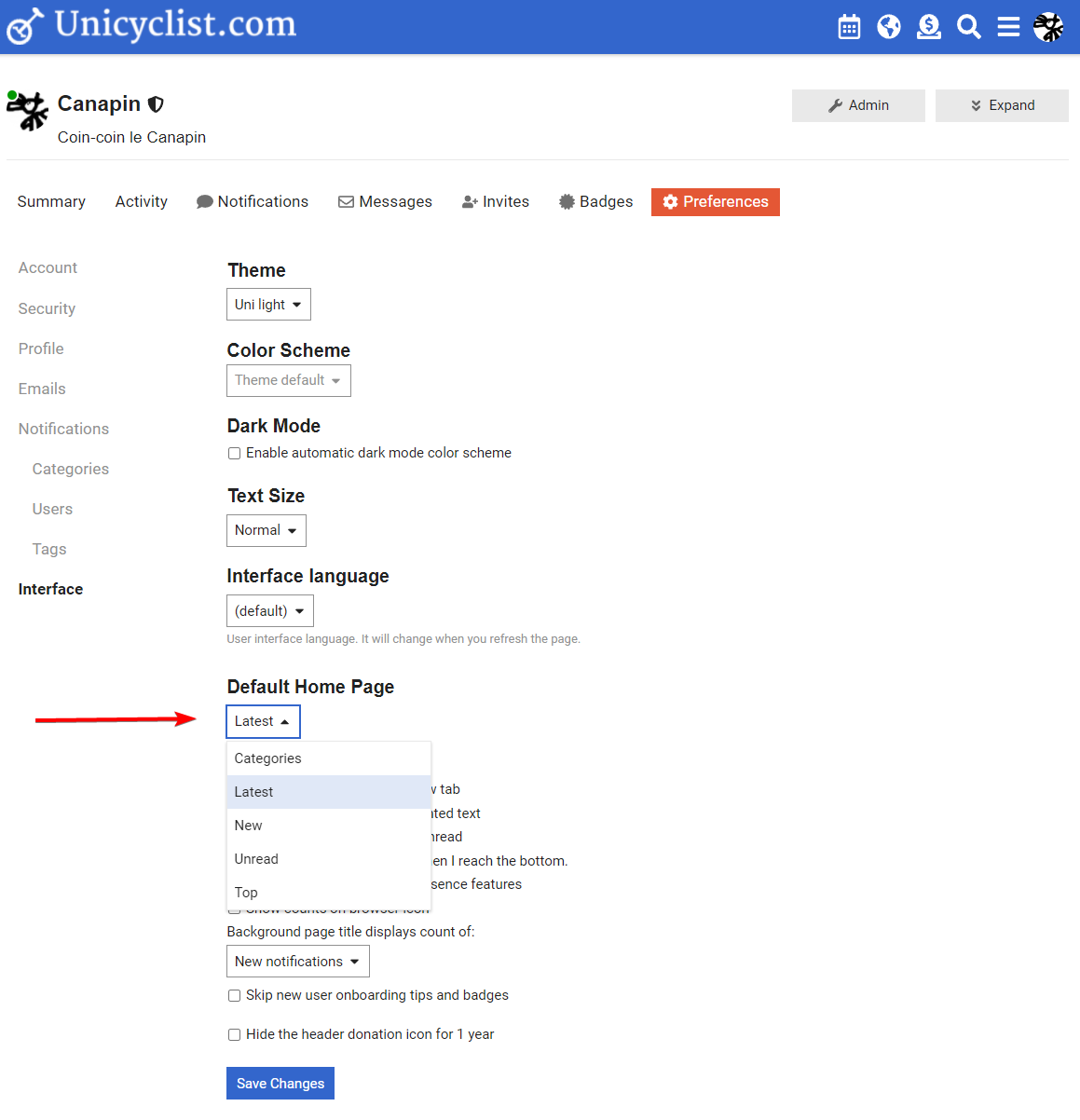Enable automatic dark mode color scheme
Screen dimensions: 1080x1120
235,454
